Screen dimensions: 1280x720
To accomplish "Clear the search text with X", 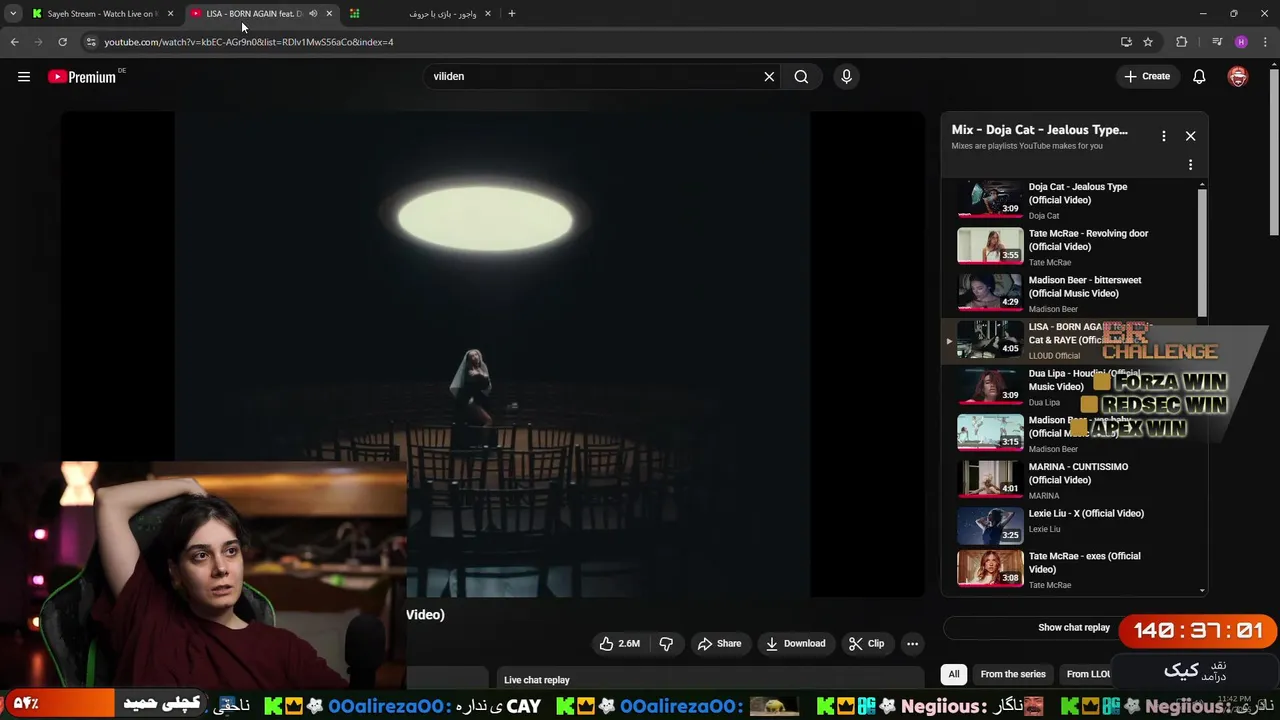I will (x=769, y=77).
